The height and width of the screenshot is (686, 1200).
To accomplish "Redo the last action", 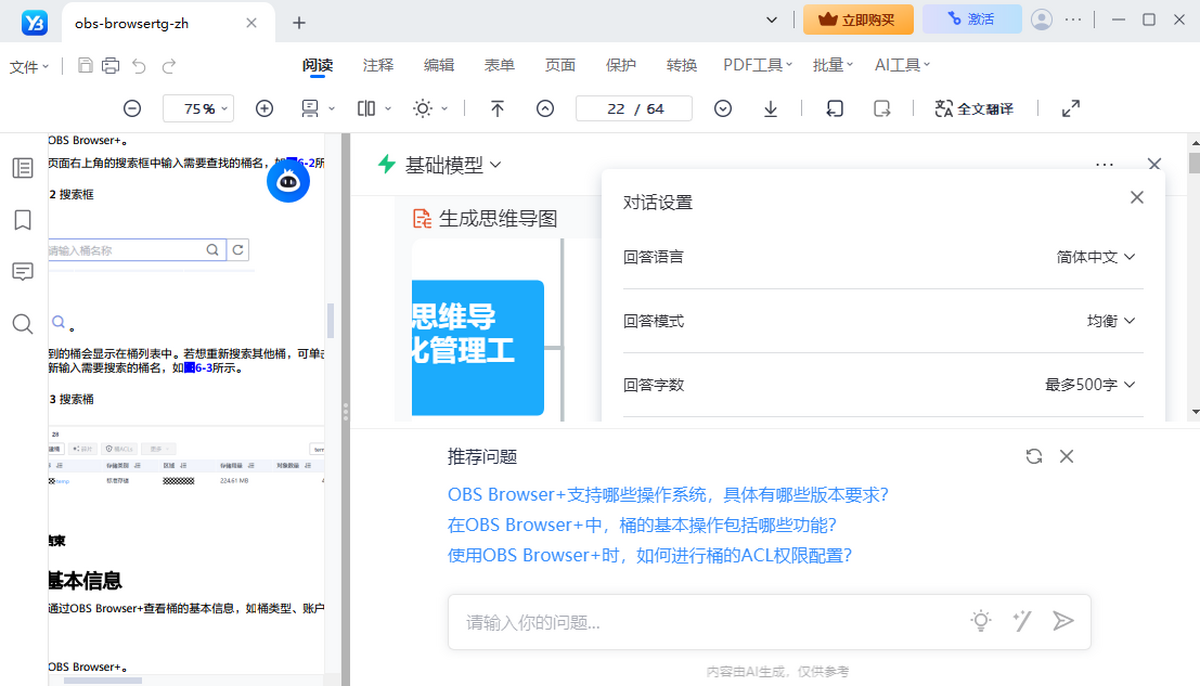I will pyautogui.click(x=169, y=66).
